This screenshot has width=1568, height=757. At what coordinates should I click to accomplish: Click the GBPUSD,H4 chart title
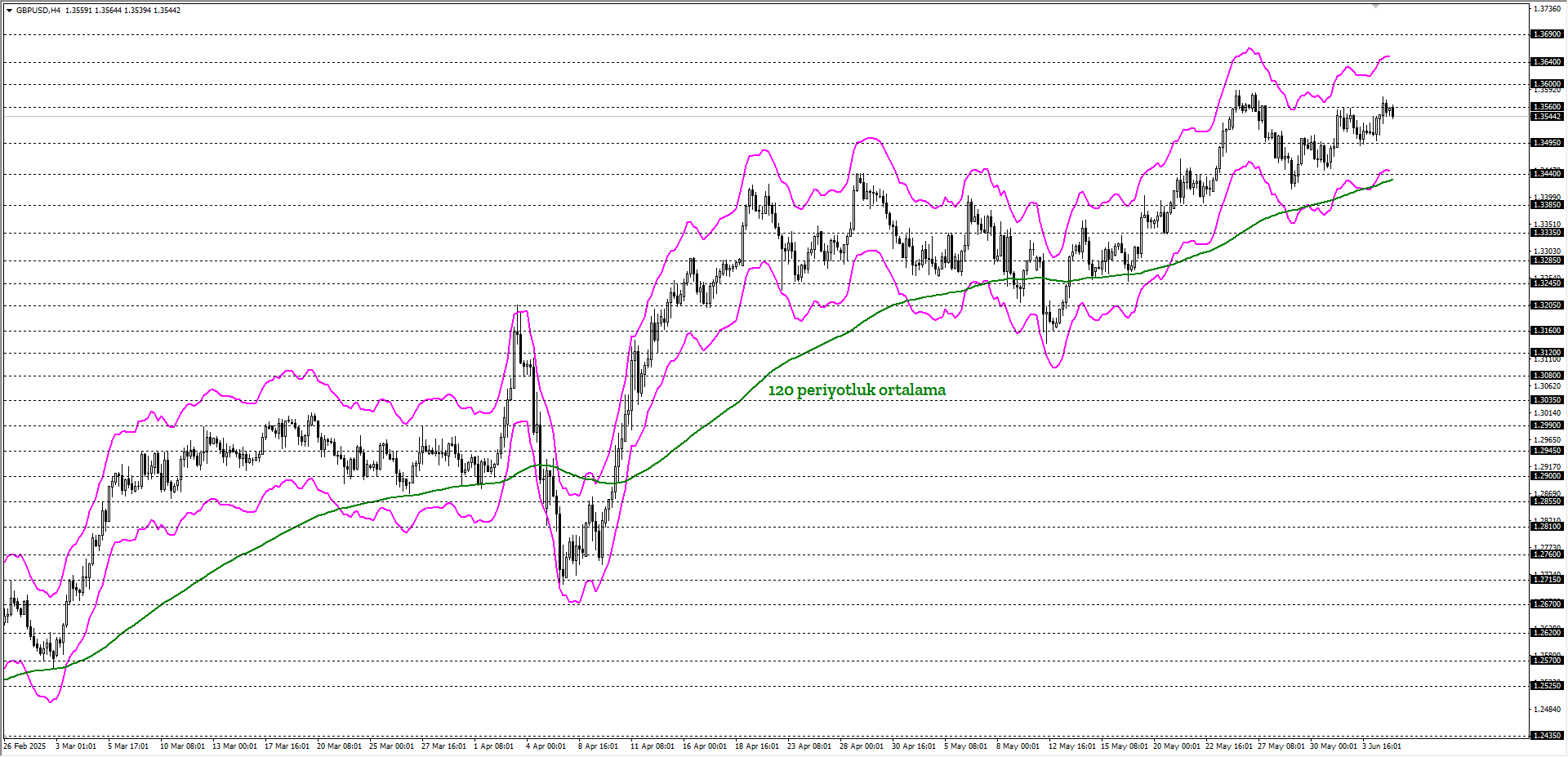tap(38, 11)
